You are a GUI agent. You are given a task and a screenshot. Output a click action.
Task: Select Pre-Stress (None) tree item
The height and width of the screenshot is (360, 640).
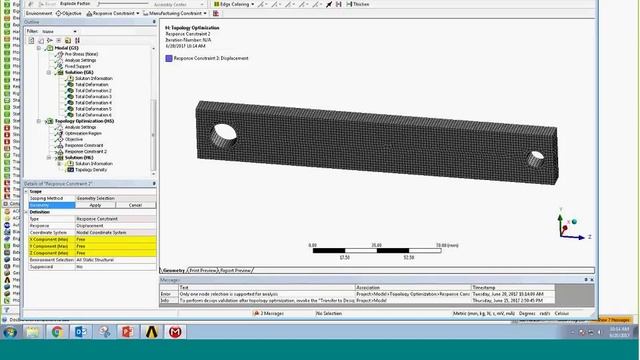(x=81, y=54)
